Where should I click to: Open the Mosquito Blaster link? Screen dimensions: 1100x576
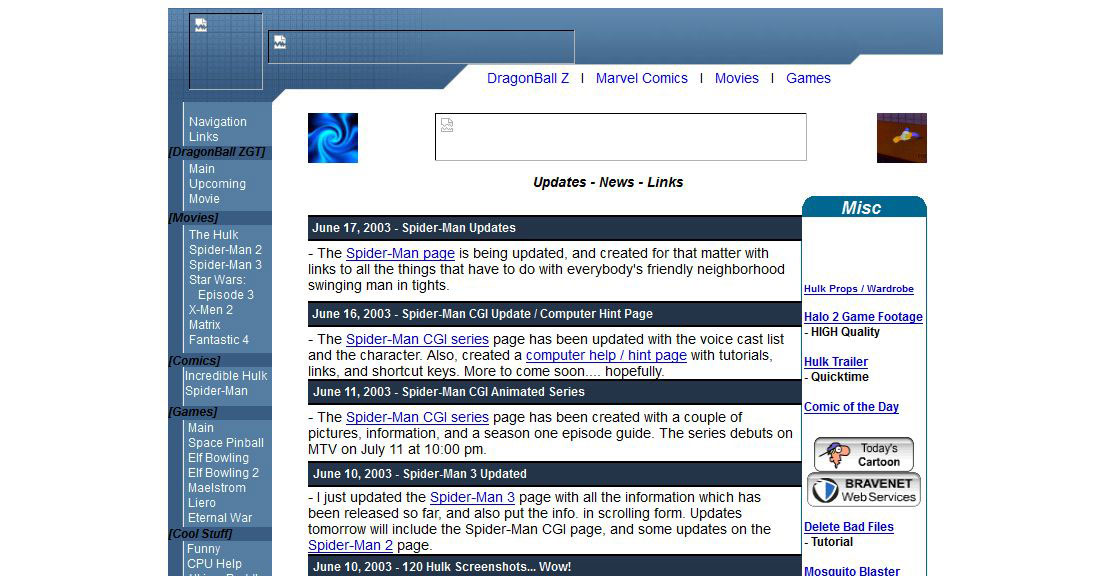coord(852,571)
